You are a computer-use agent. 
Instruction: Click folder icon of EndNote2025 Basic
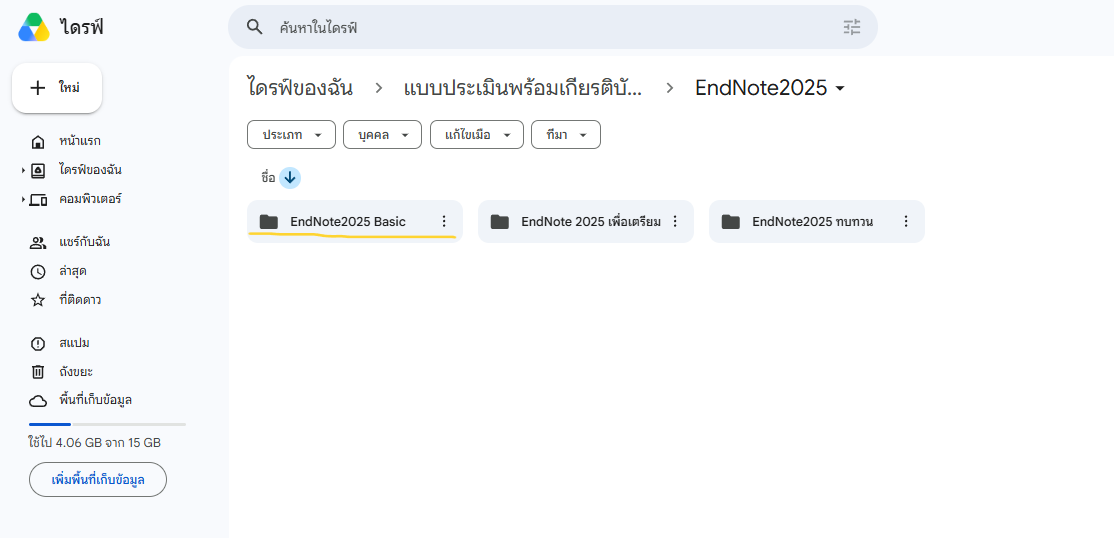pos(269,222)
